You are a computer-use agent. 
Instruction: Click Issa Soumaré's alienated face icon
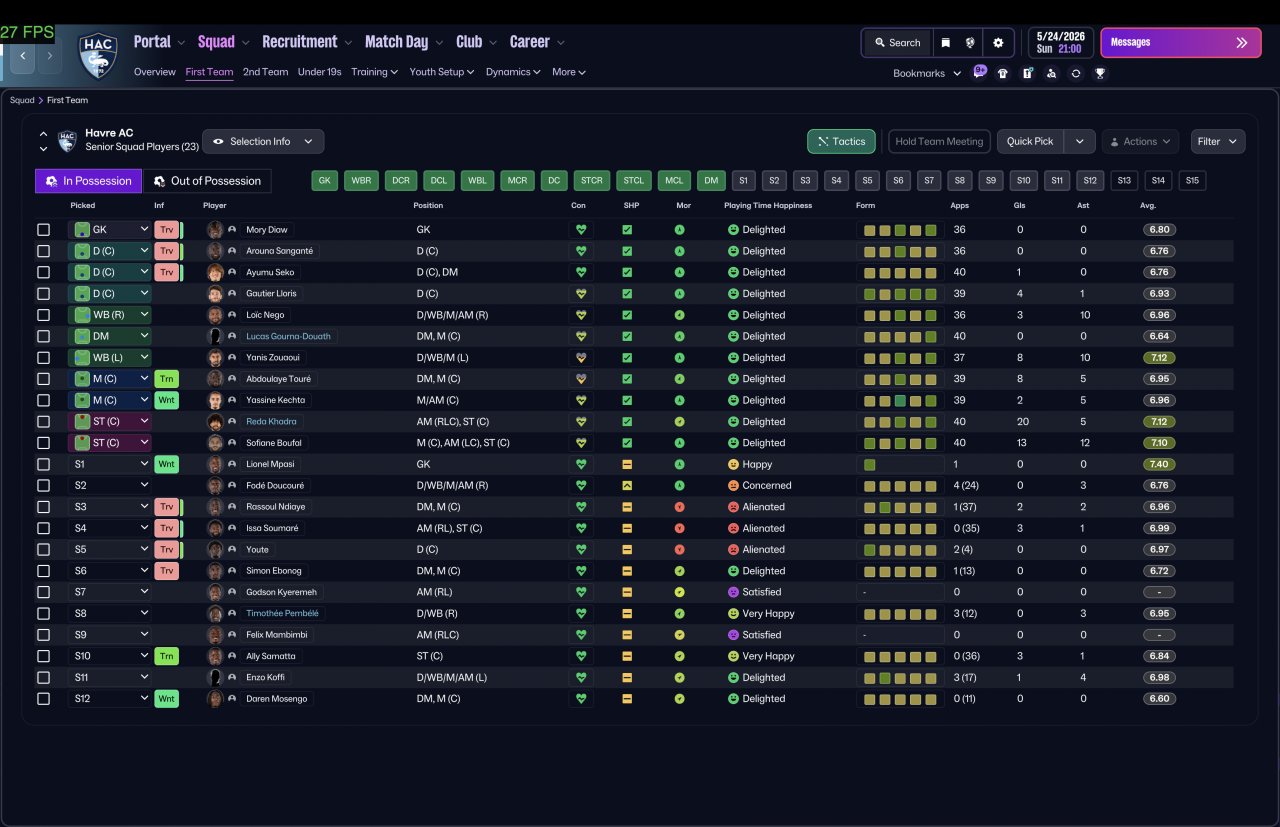click(733, 528)
